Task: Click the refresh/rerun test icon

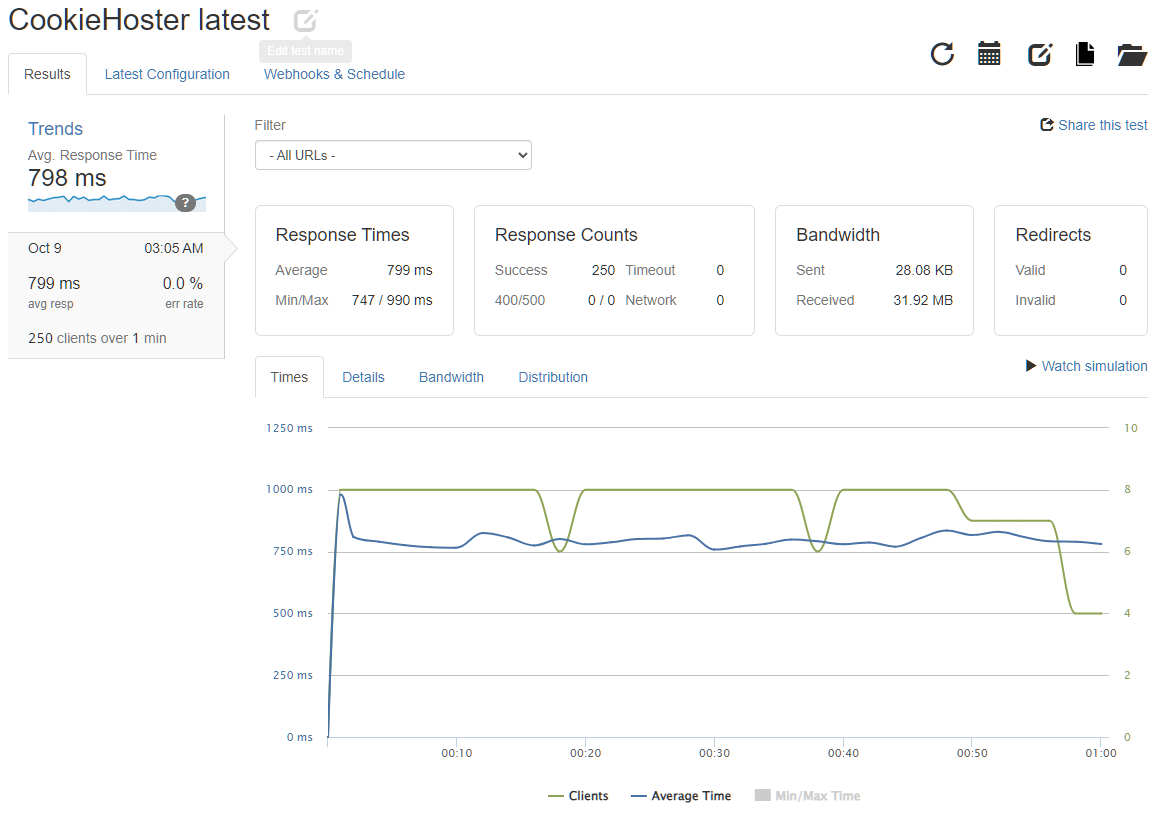Action: pos(942,54)
